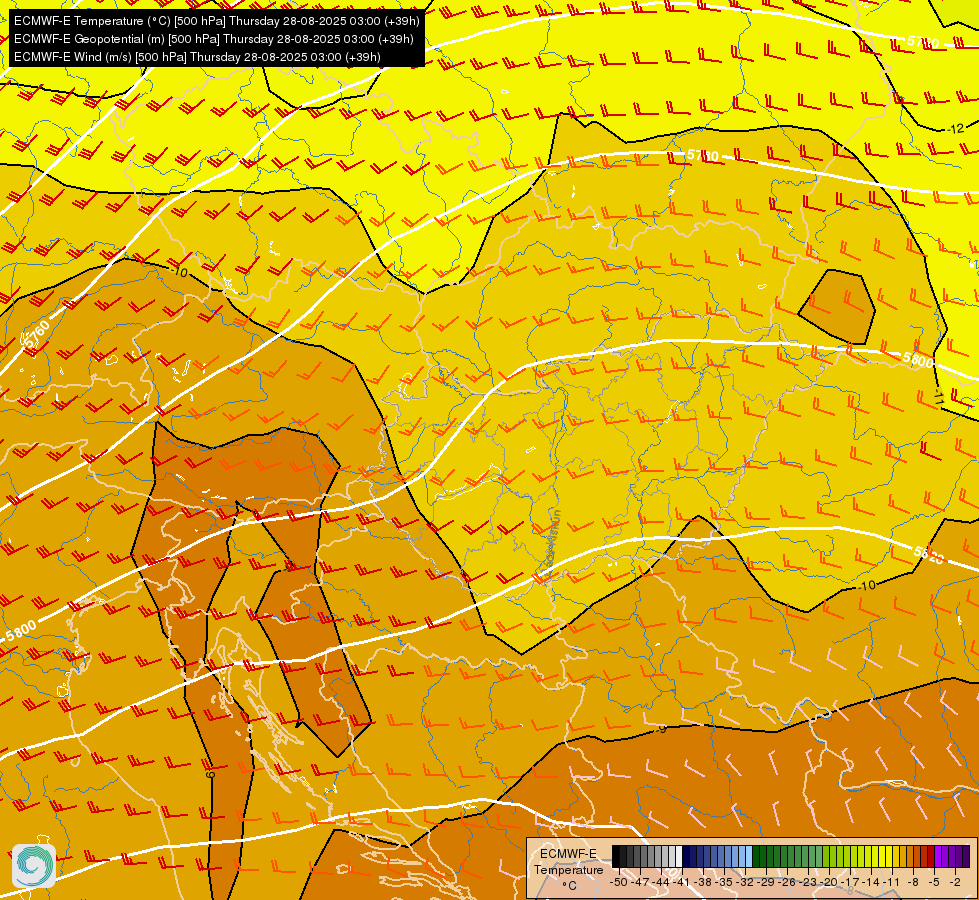
Task: Click the -44 legend tick label
Action: (661, 883)
